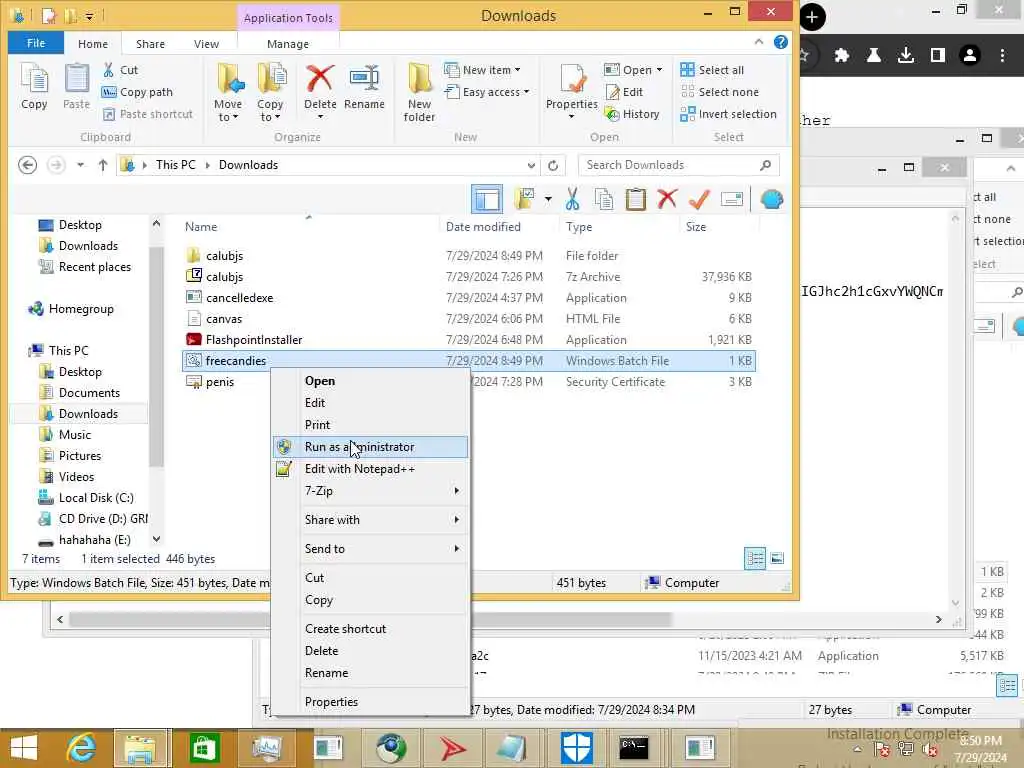This screenshot has width=1024, height=768.
Task: Select the cancelledexe application file
Action: pyautogui.click(x=468, y=298)
